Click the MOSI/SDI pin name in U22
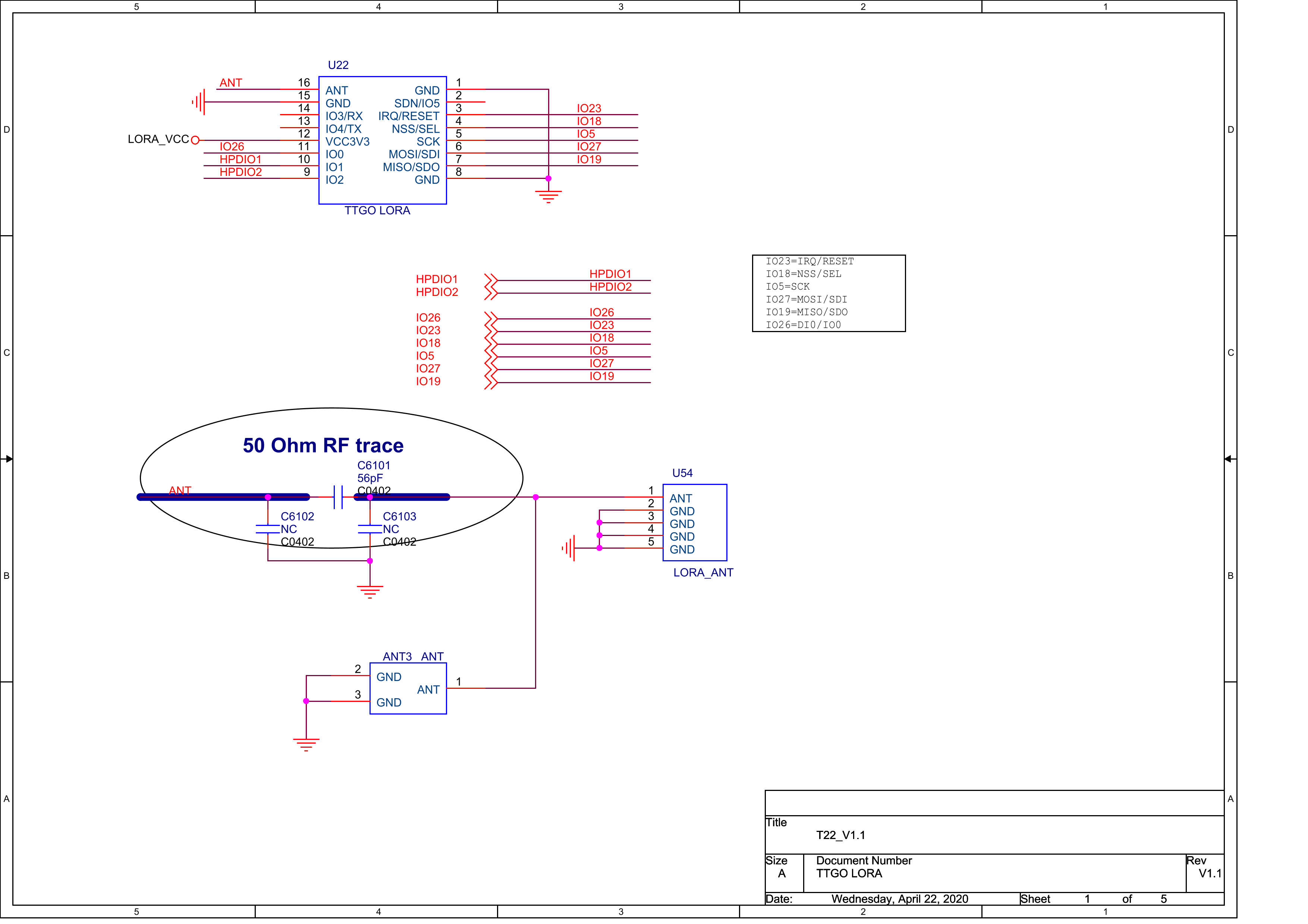Image resolution: width=1308 pixels, height=924 pixels. click(414, 154)
